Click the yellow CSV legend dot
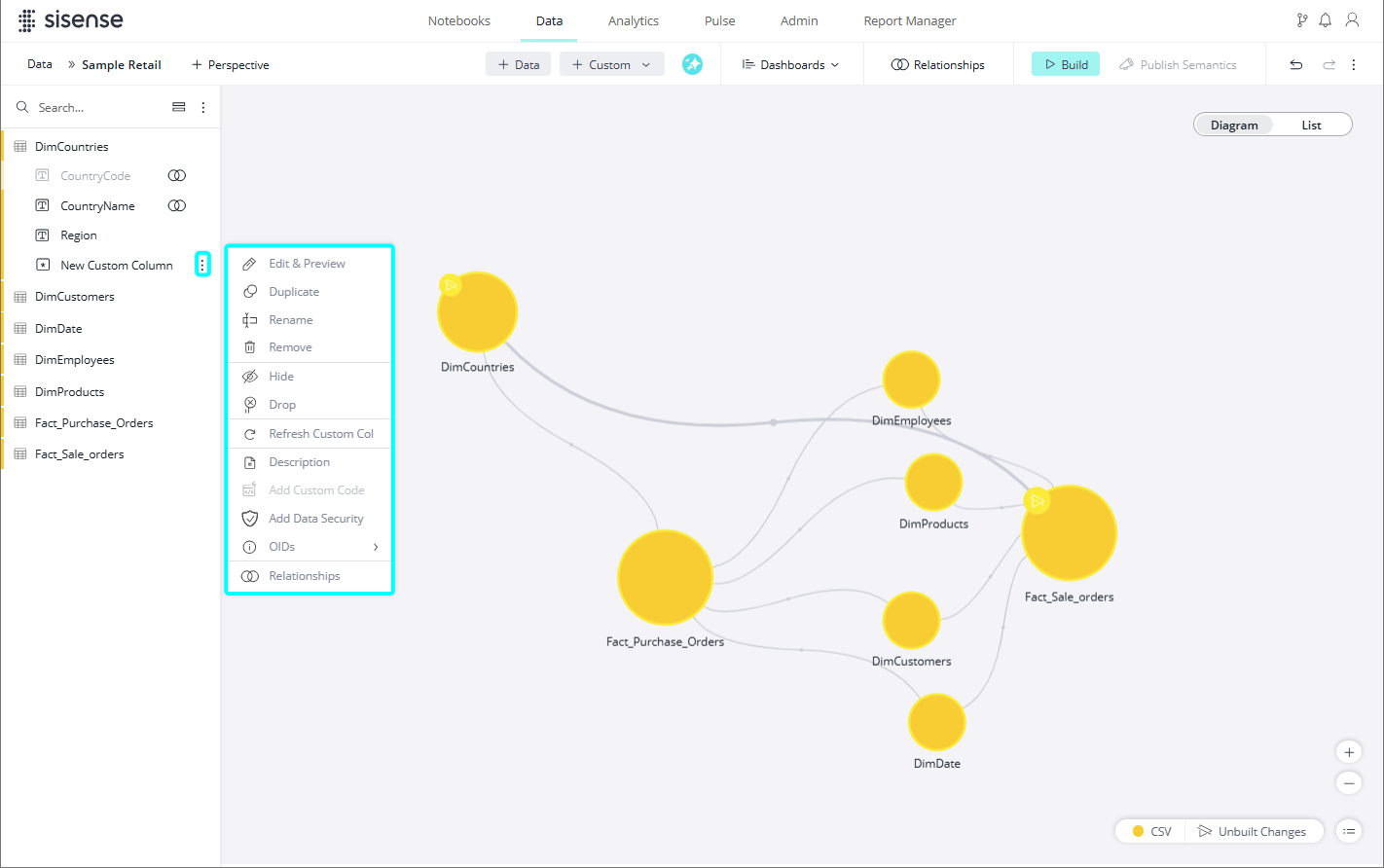1384x868 pixels. click(x=1138, y=831)
